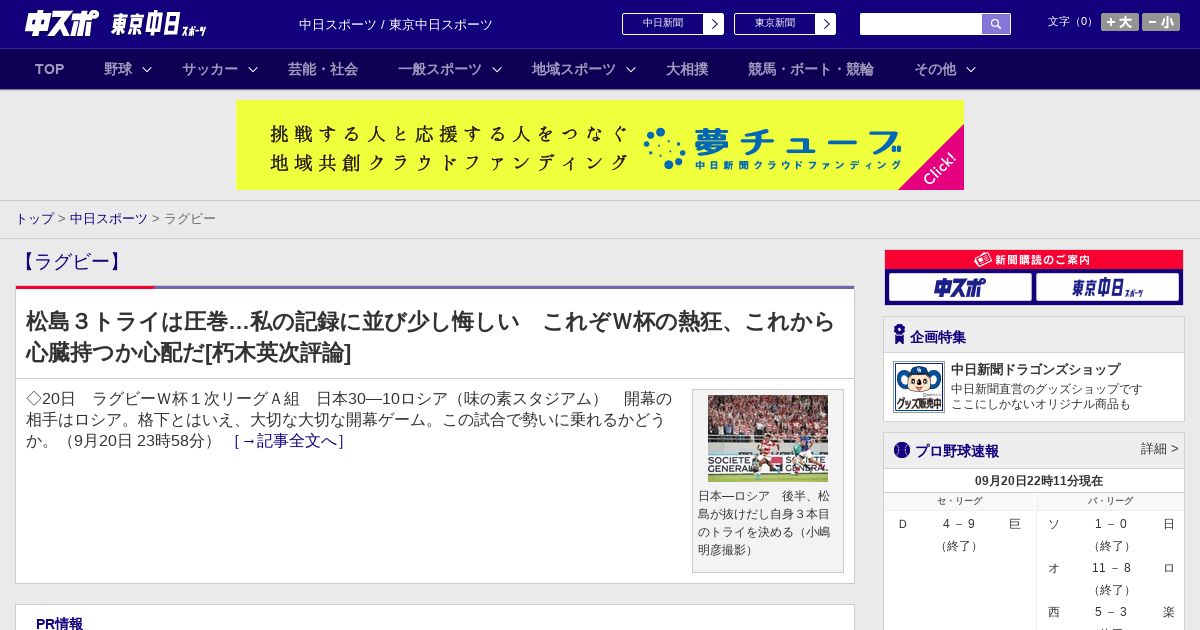Open the 松島3トライ article headline
1200x630 pixels.
[x=430, y=336]
